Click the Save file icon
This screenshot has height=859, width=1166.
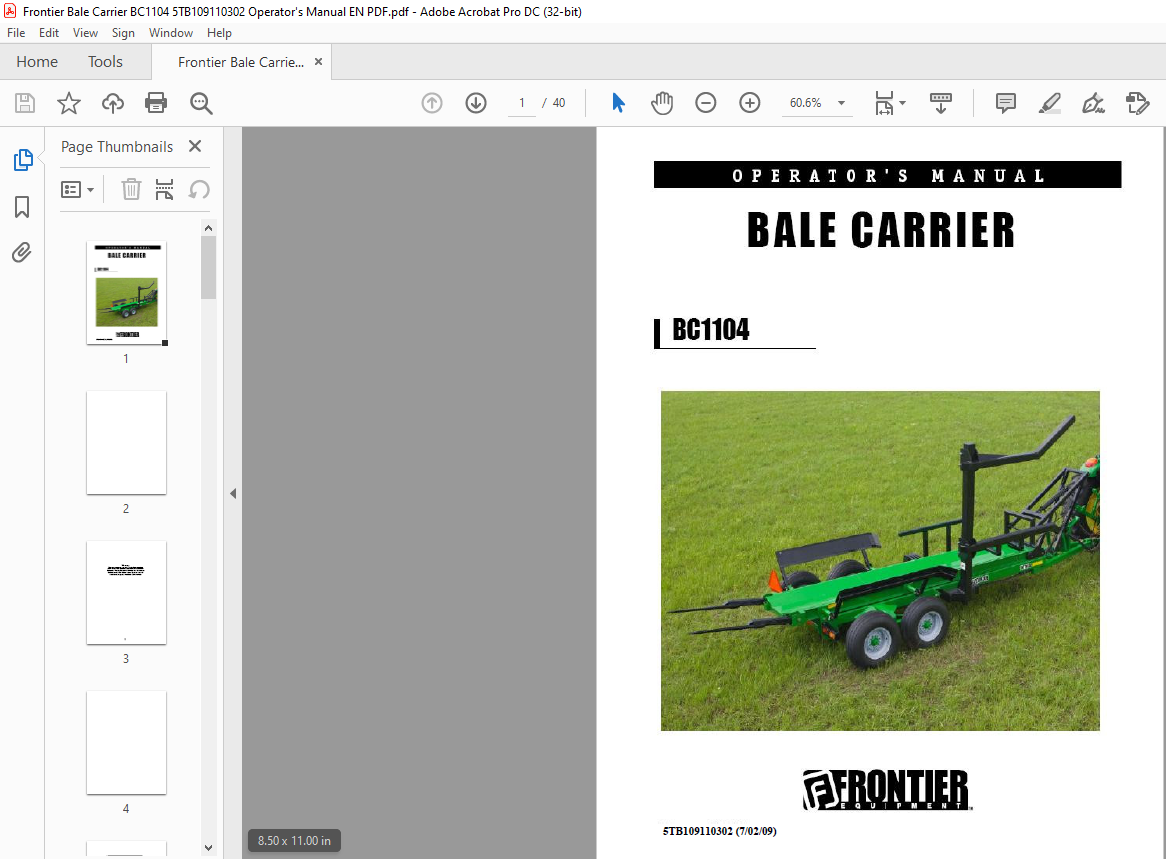(x=25, y=103)
